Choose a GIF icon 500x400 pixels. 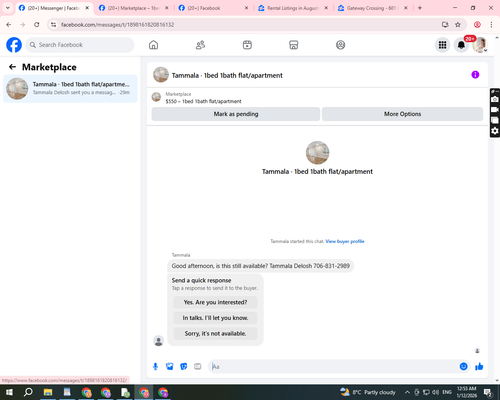[x=198, y=367]
